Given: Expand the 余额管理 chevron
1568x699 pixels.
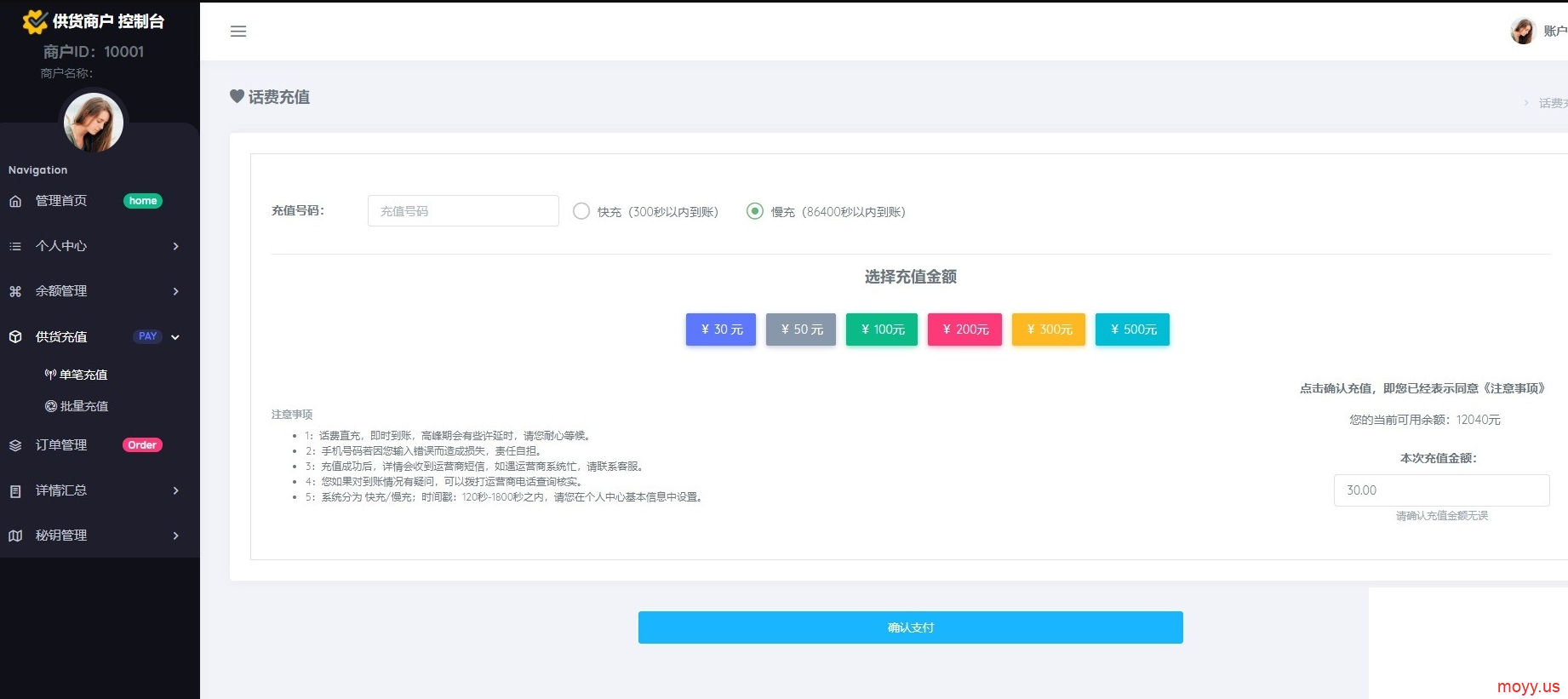Looking at the screenshot, I should pos(176,291).
